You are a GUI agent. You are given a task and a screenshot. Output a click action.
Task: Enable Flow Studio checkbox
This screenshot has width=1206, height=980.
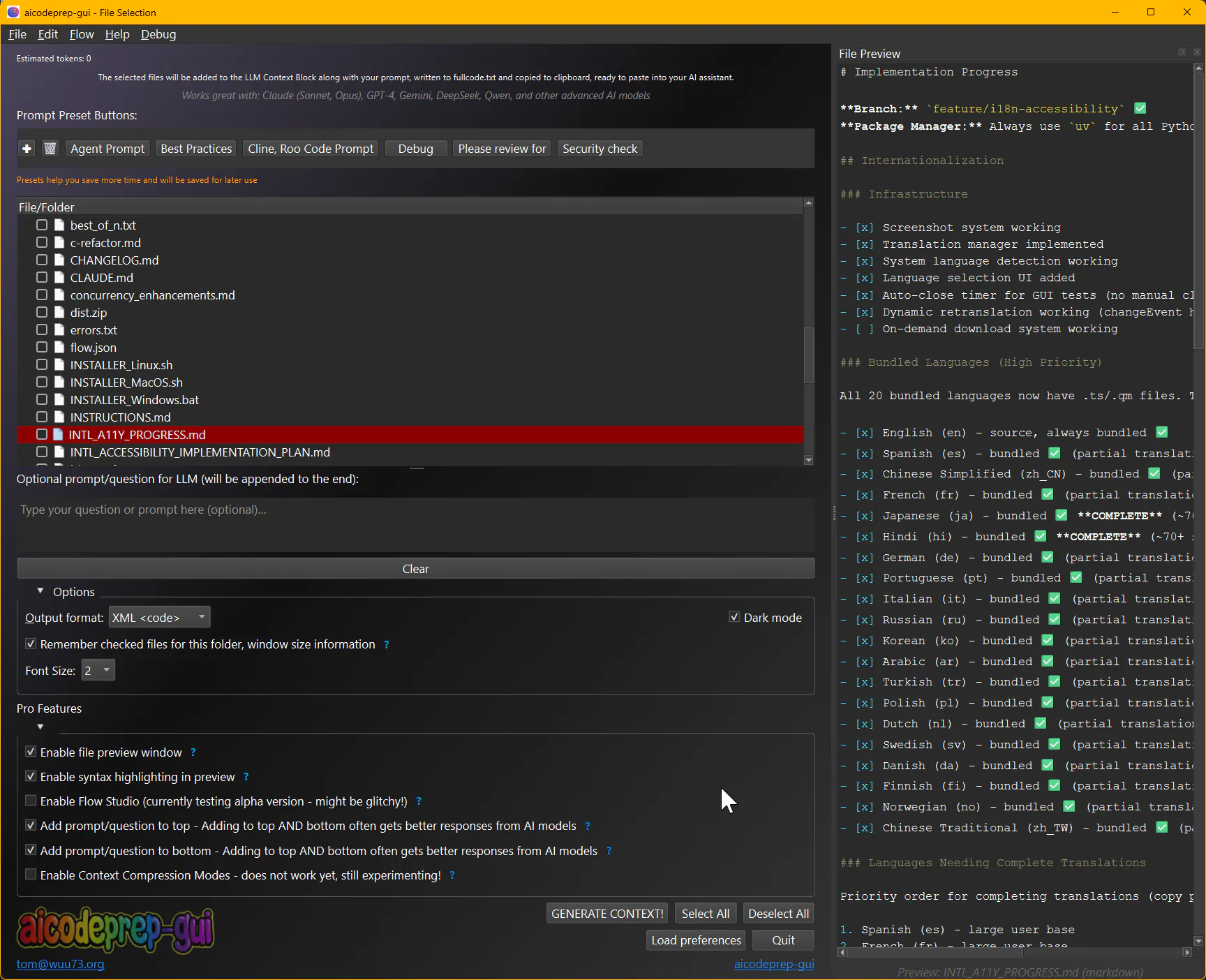click(x=31, y=801)
